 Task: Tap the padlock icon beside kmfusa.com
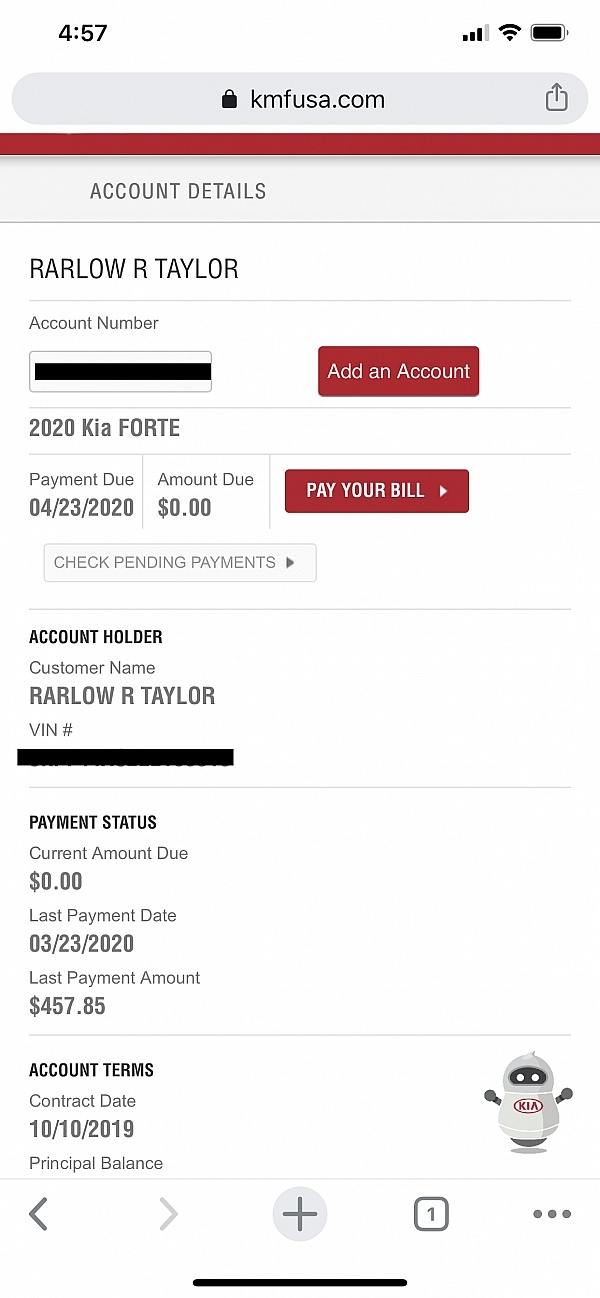[x=230, y=99]
